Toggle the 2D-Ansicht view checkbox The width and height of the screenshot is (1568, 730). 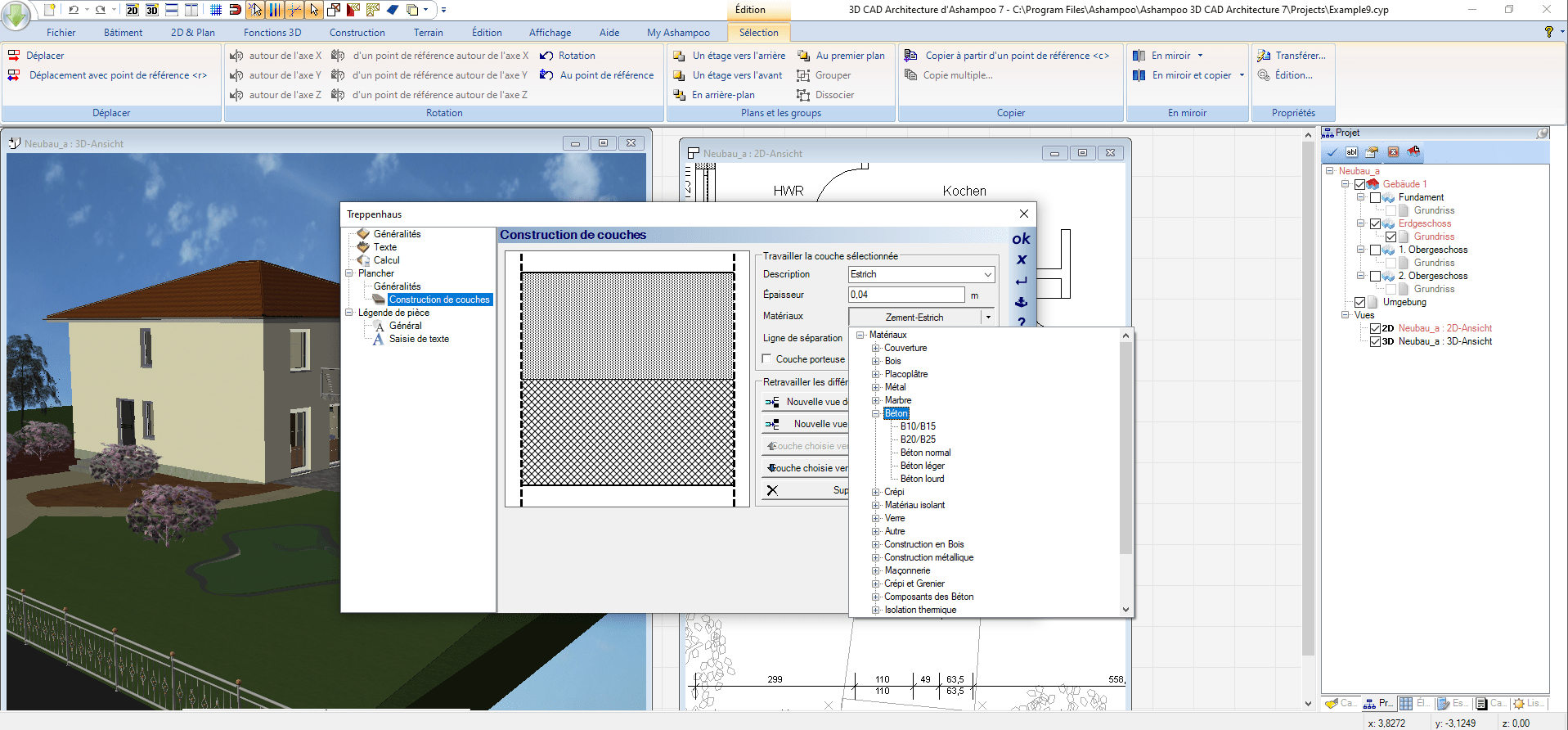pos(1375,328)
